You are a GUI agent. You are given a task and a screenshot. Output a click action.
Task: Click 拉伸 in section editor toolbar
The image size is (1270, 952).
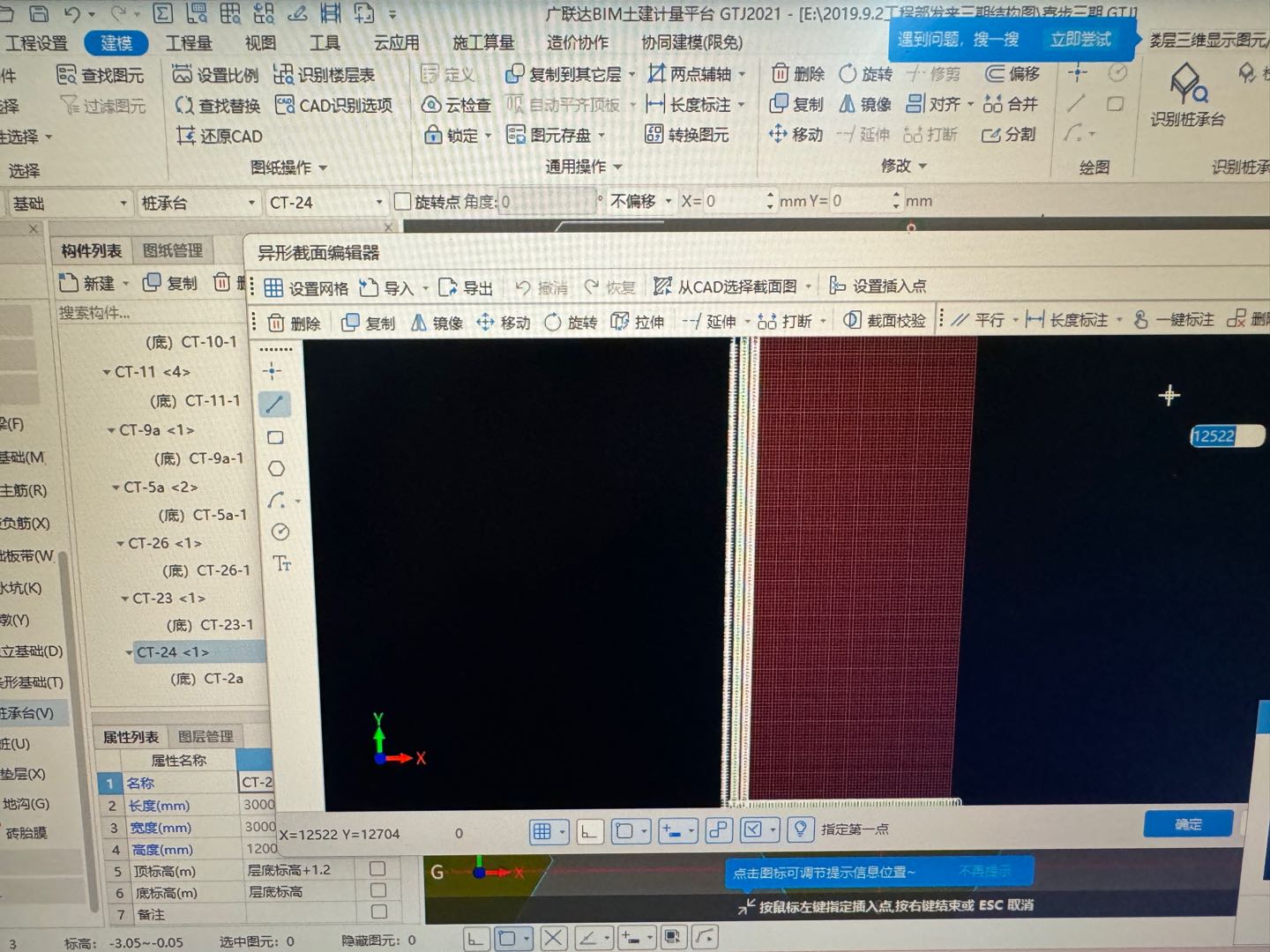[638, 322]
